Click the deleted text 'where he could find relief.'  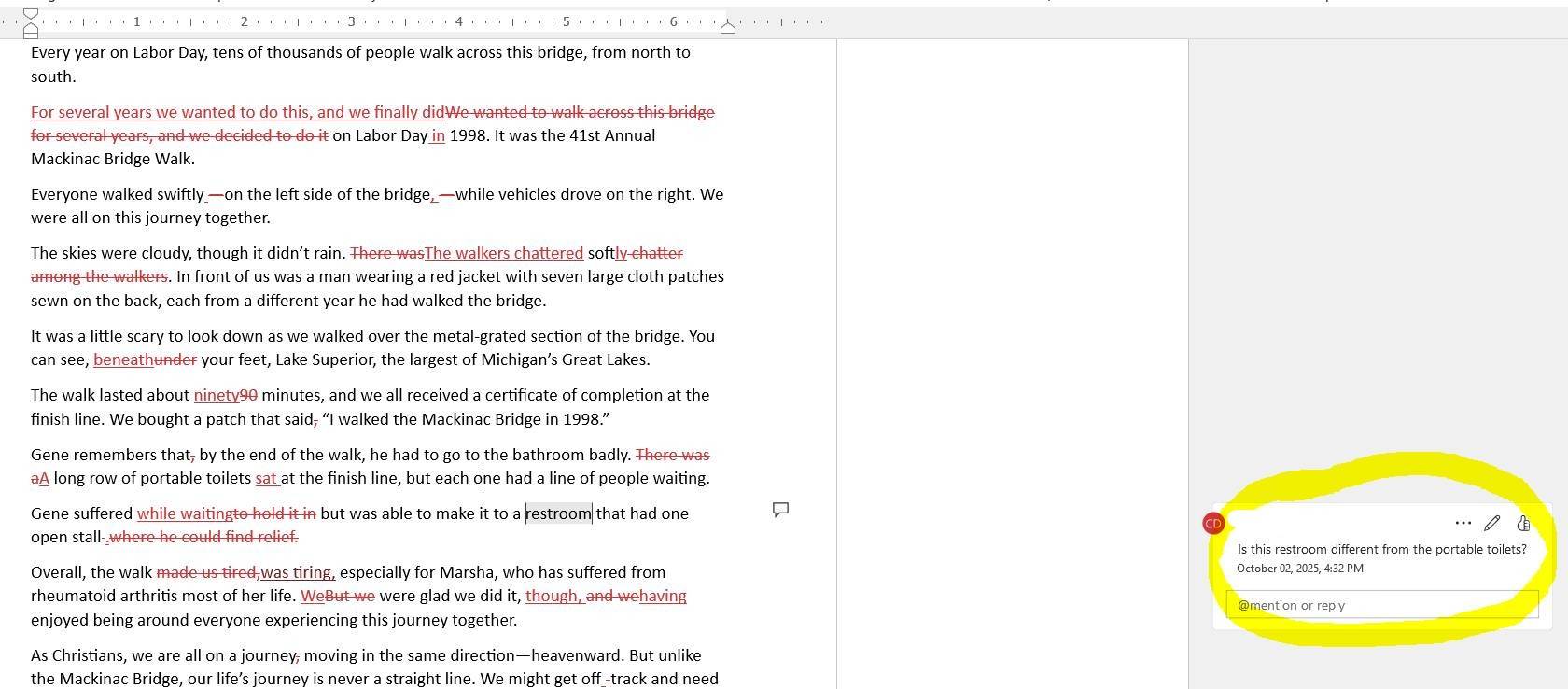pos(203,538)
